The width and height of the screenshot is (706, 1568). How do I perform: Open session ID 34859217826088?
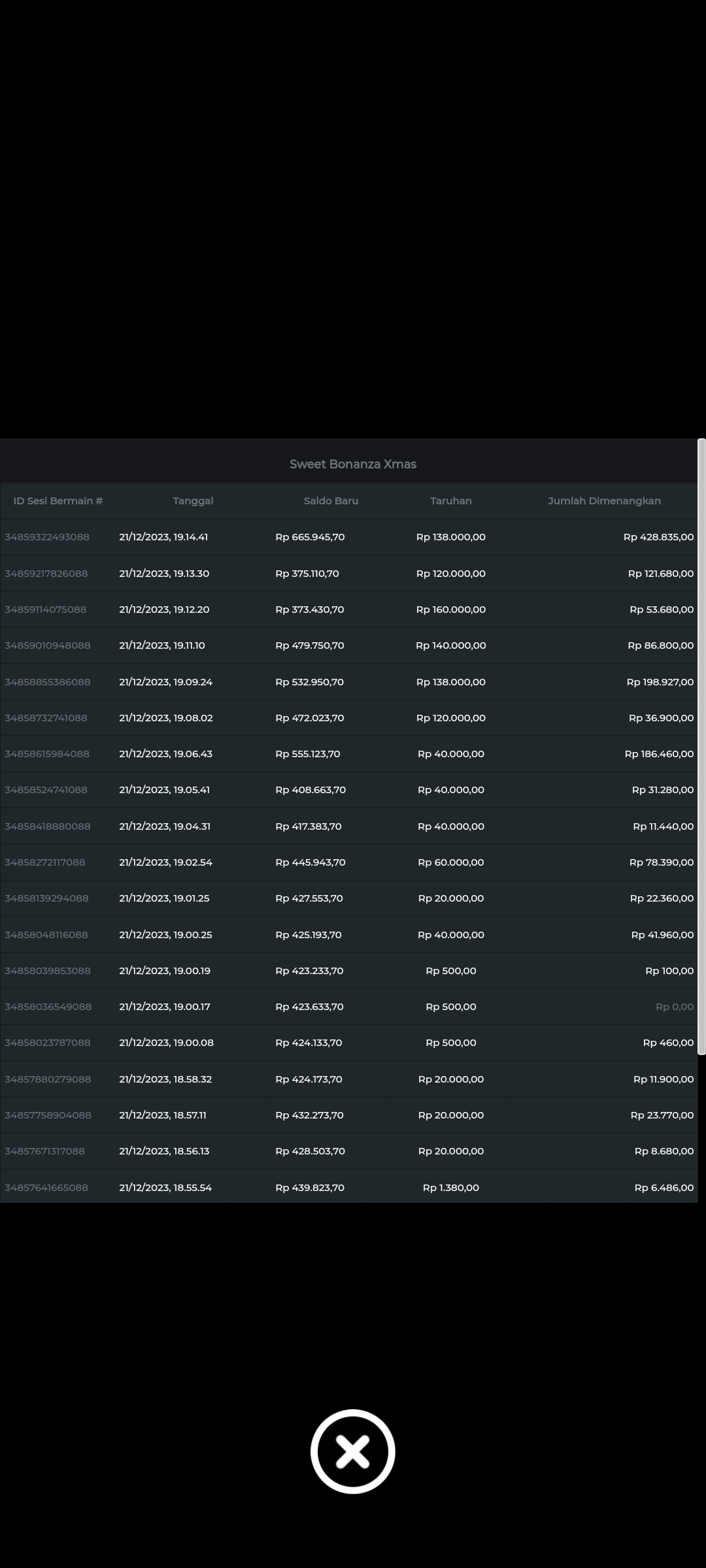click(46, 574)
